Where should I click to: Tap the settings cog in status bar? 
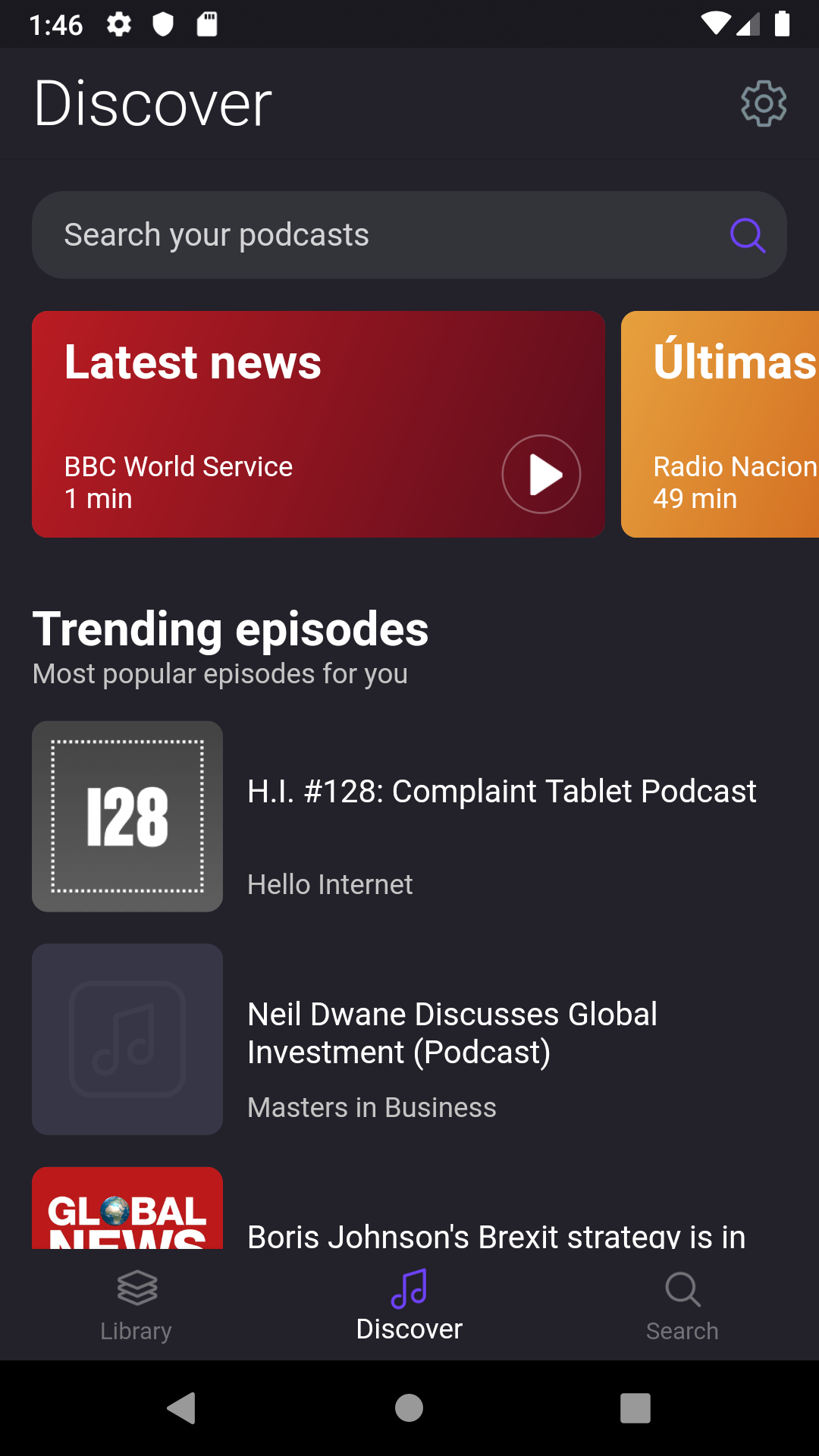pos(119,24)
